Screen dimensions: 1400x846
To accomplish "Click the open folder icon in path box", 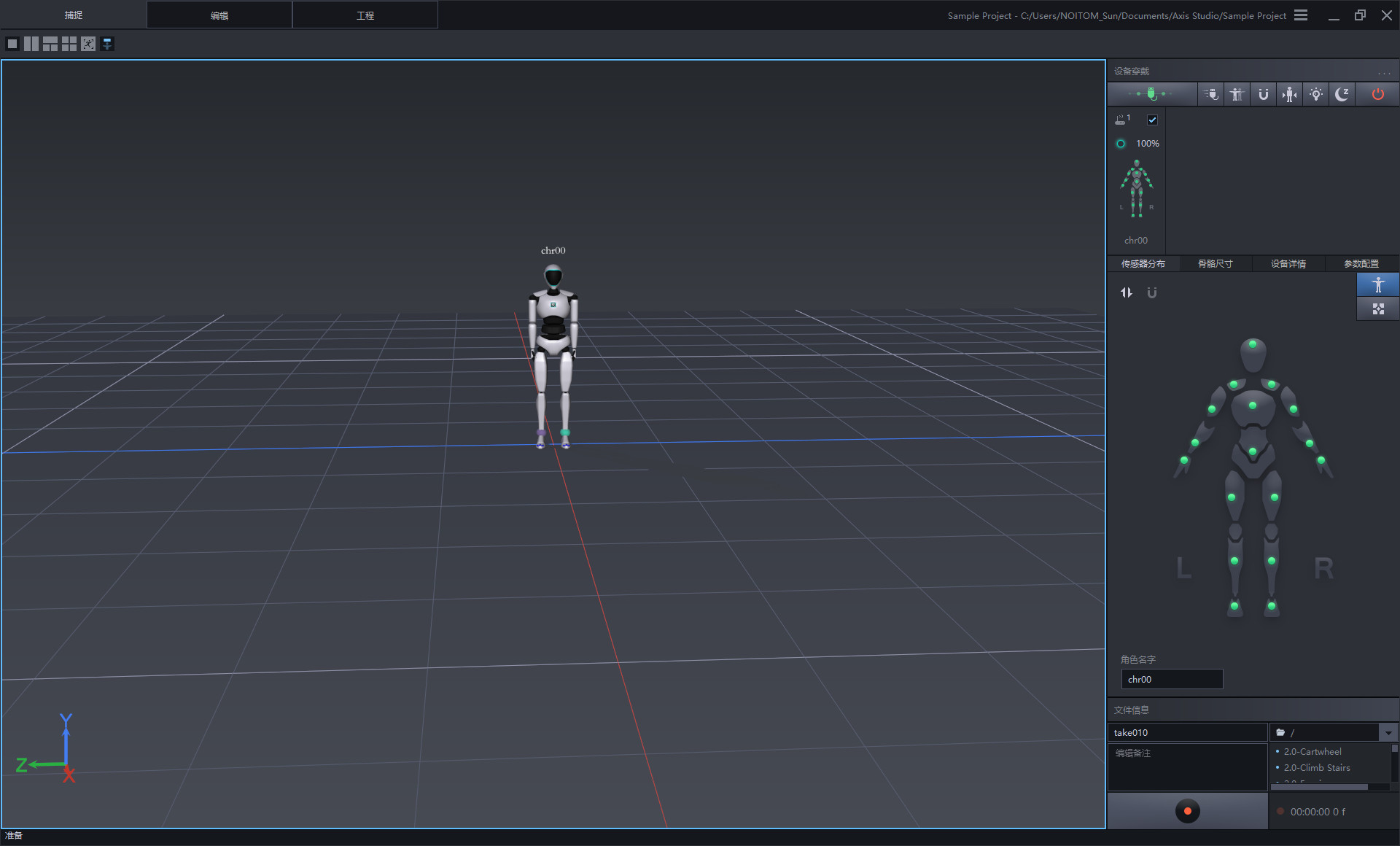I will pyautogui.click(x=1280, y=732).
